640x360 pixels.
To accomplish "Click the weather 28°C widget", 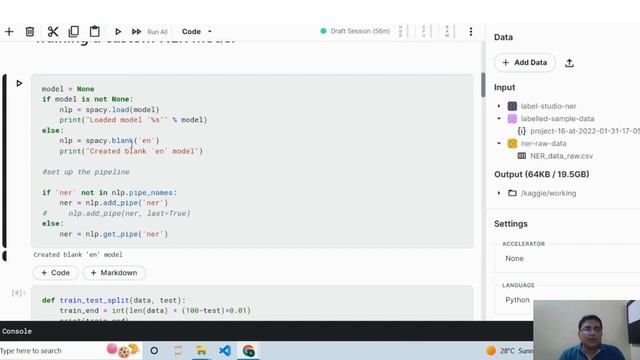I will pyautogui.click(x=509, y=351).
